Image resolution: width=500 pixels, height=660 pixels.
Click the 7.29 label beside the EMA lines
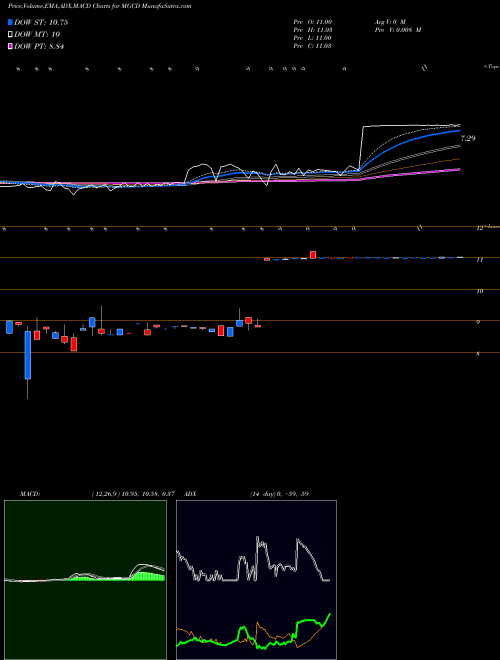tap(468, 138)
